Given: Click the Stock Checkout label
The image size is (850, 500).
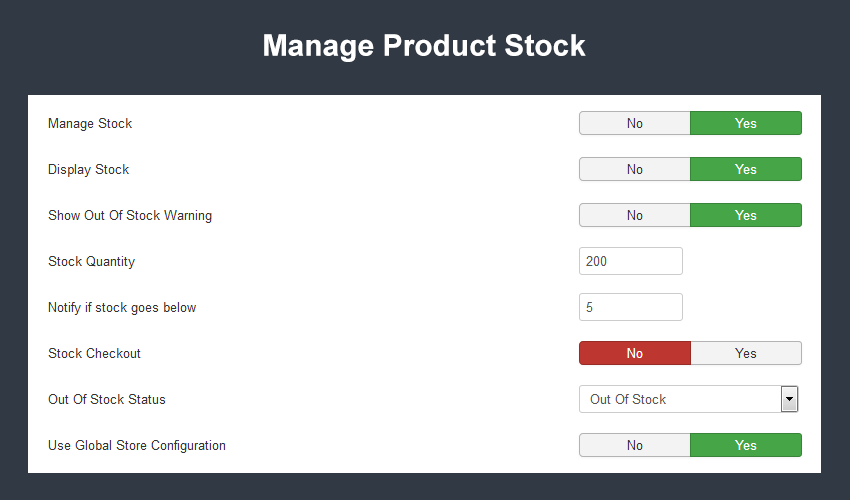Looking at the screenshot, I should coord(94,354).
